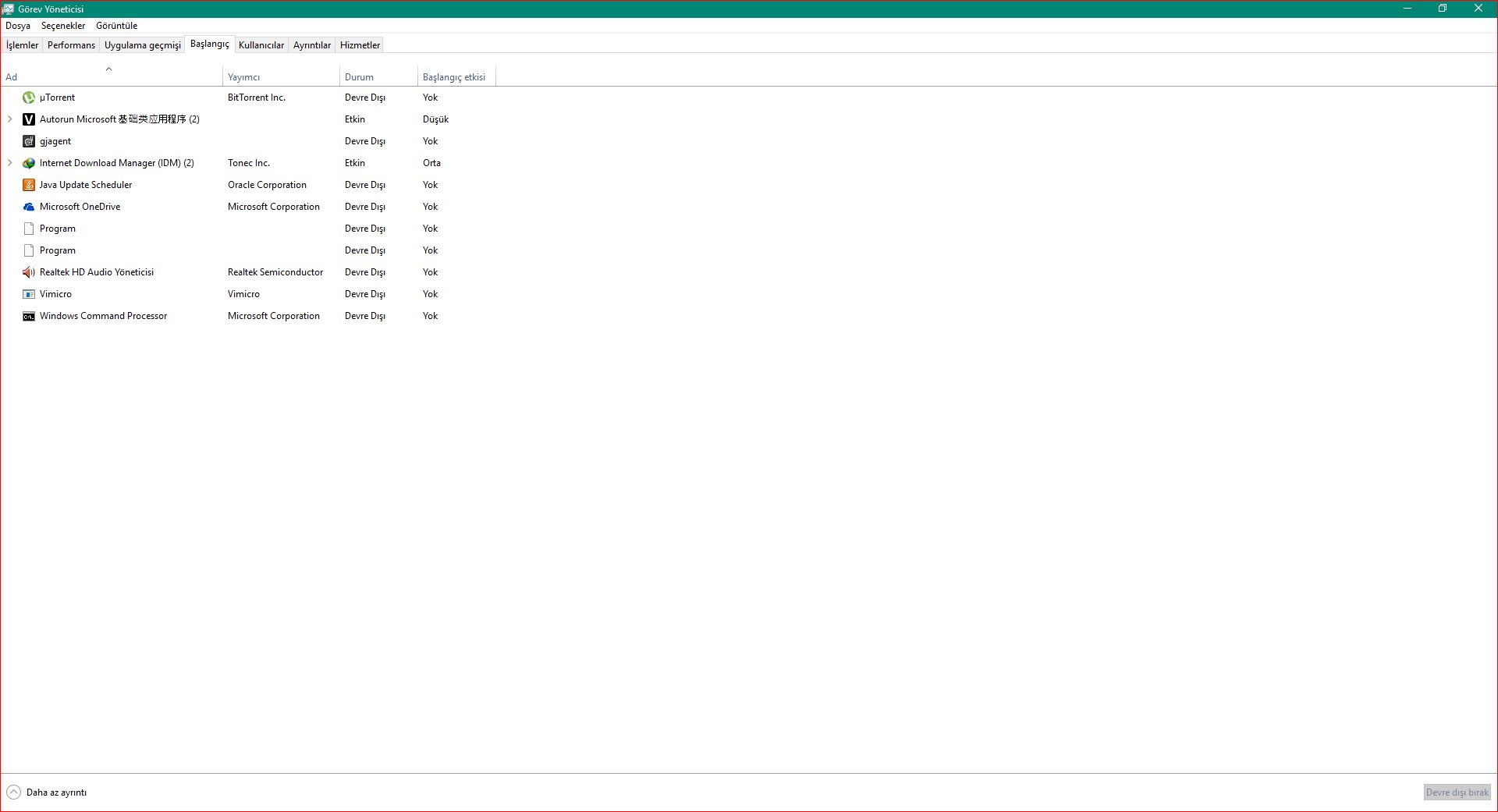Select the Autorun Microsoft row name
Image resolution: width=1498 pixels, height=812 pixels.
pos(119,119)
